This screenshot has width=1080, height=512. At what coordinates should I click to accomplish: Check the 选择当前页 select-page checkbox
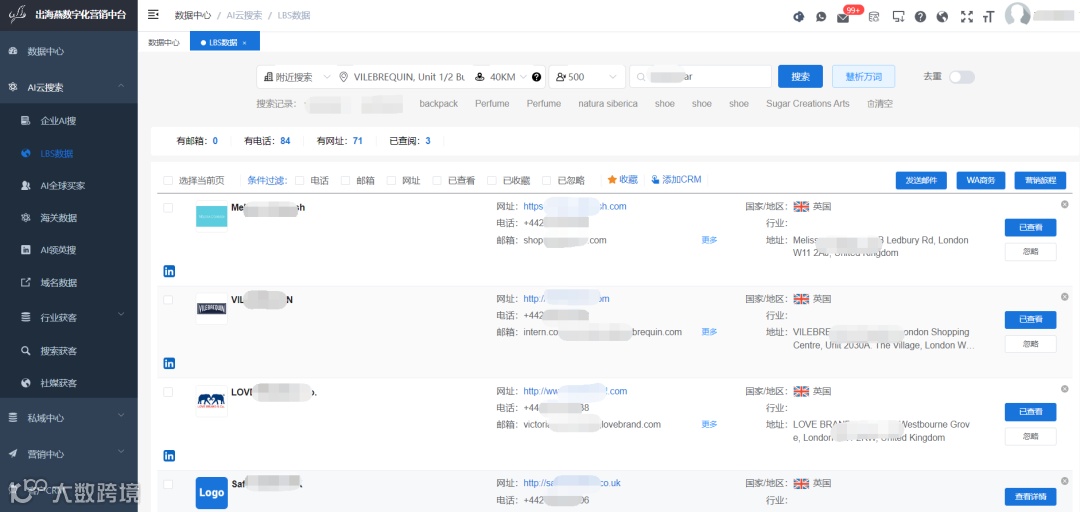coord(168,181)
